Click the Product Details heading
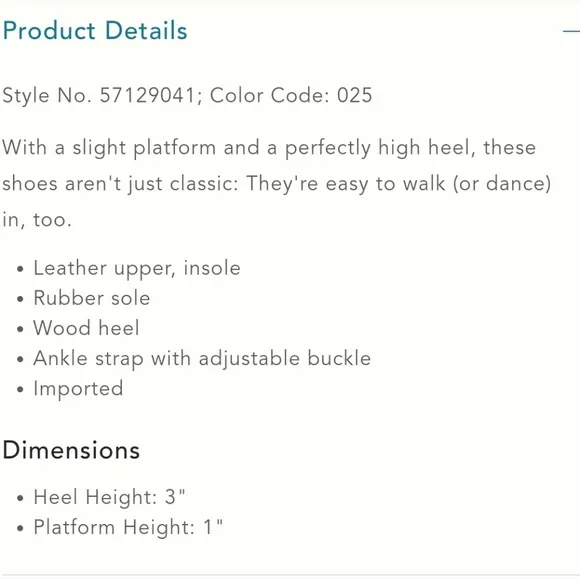The image size is (580, 579). pyautogui.click(x=95, y=30)
